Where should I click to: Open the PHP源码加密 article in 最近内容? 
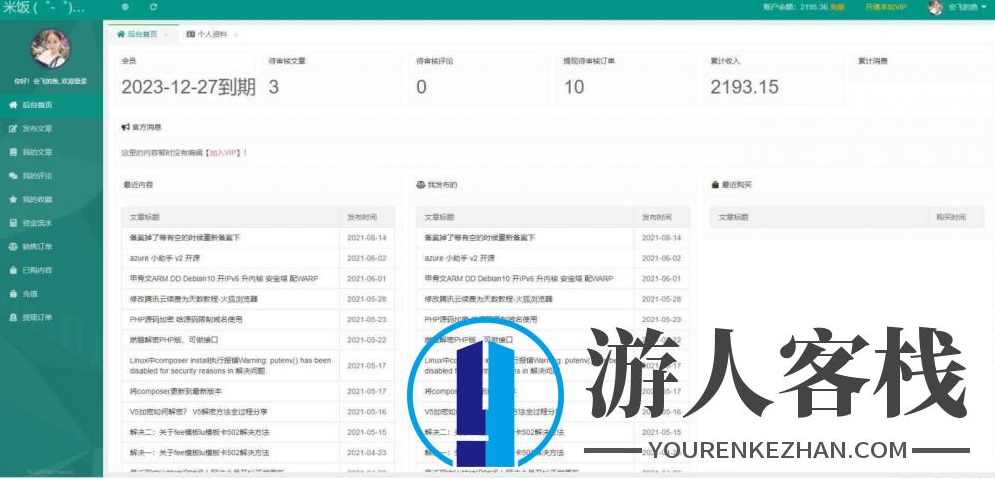coord(186,319)
